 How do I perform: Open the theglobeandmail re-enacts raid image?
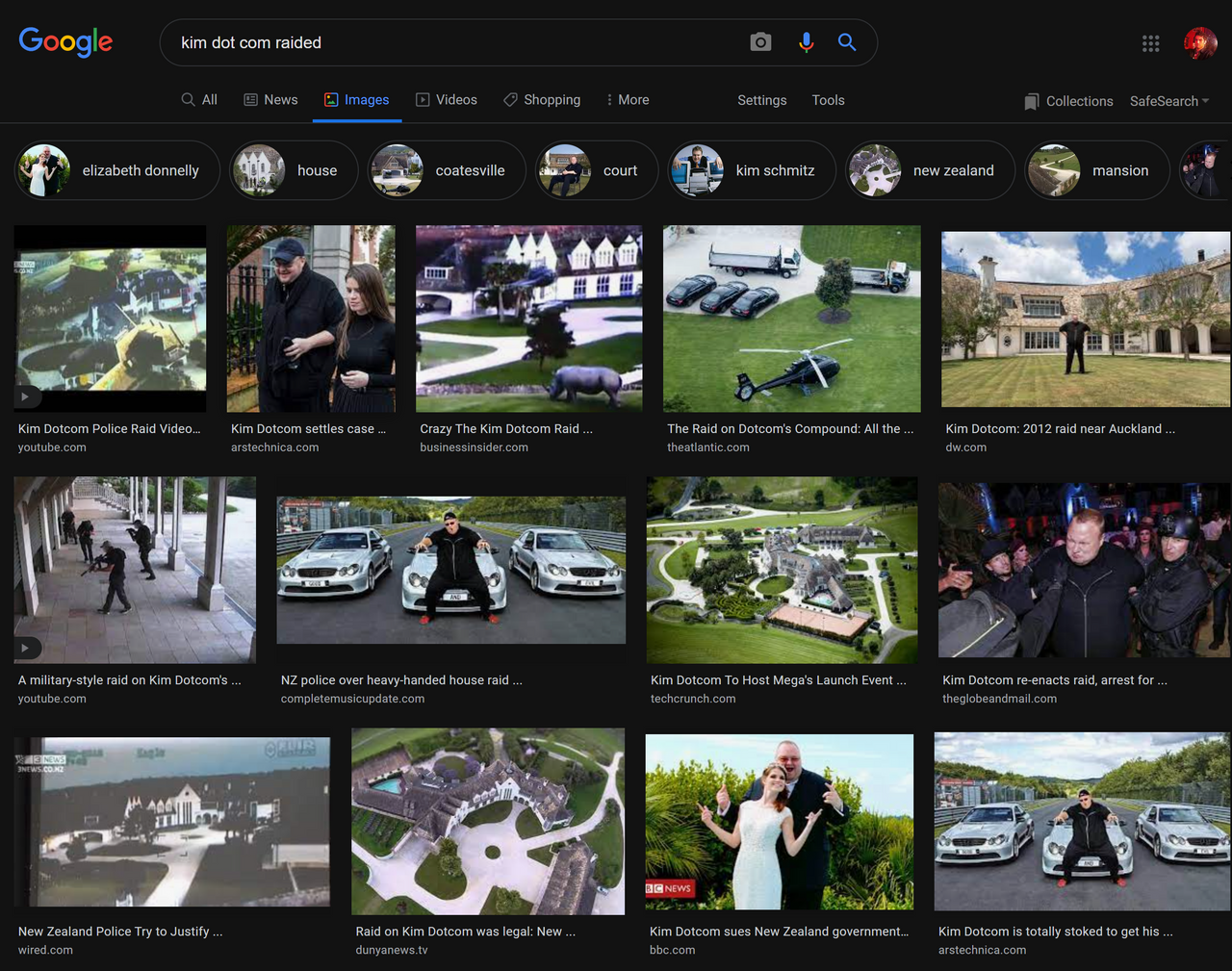[x=1084, y=570]
